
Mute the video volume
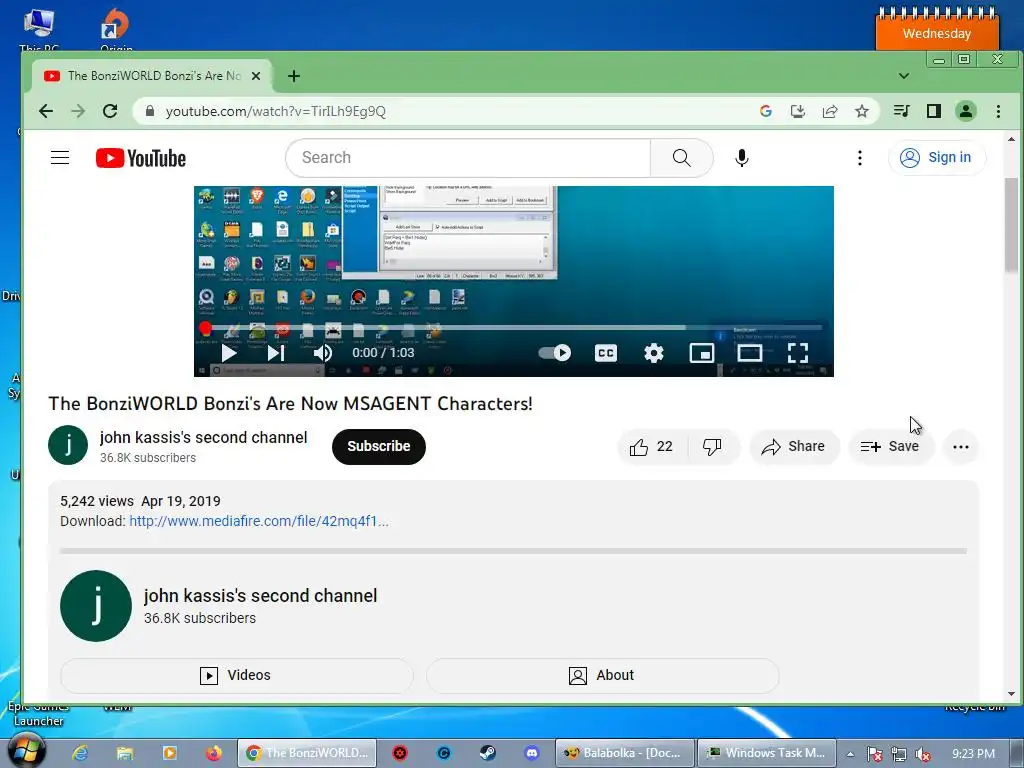tap(323, 353)
